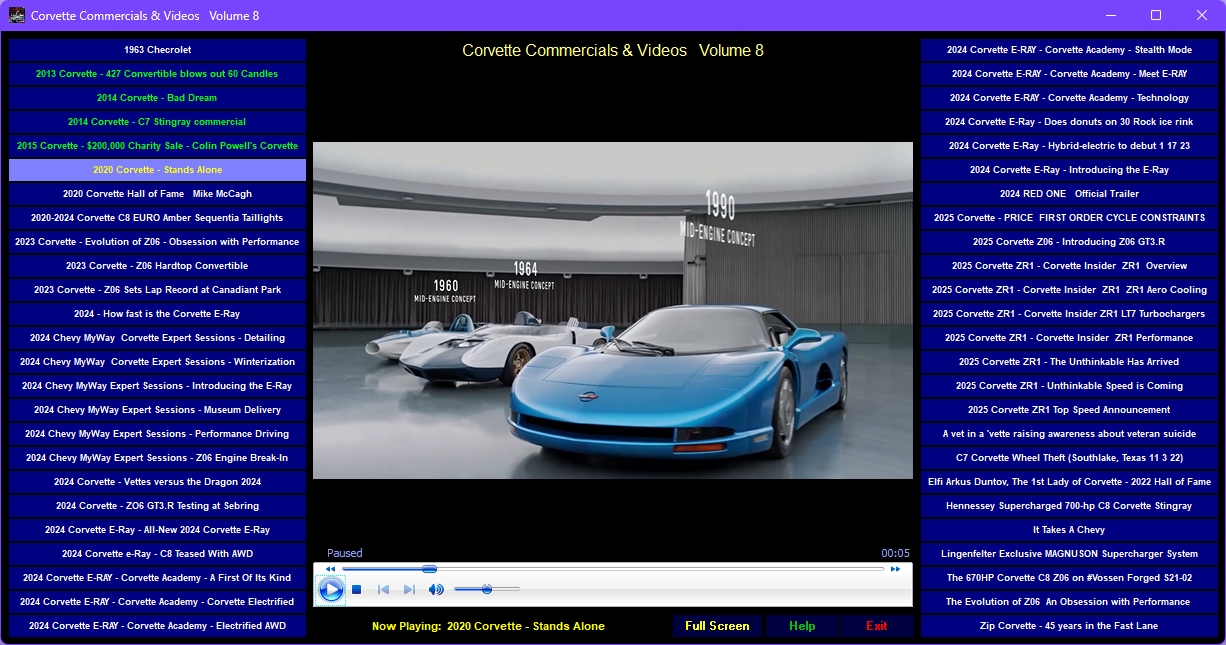
Task: Select 2023 Corvette Z06 Hardtop Convertible
Action: click(157, 266)
